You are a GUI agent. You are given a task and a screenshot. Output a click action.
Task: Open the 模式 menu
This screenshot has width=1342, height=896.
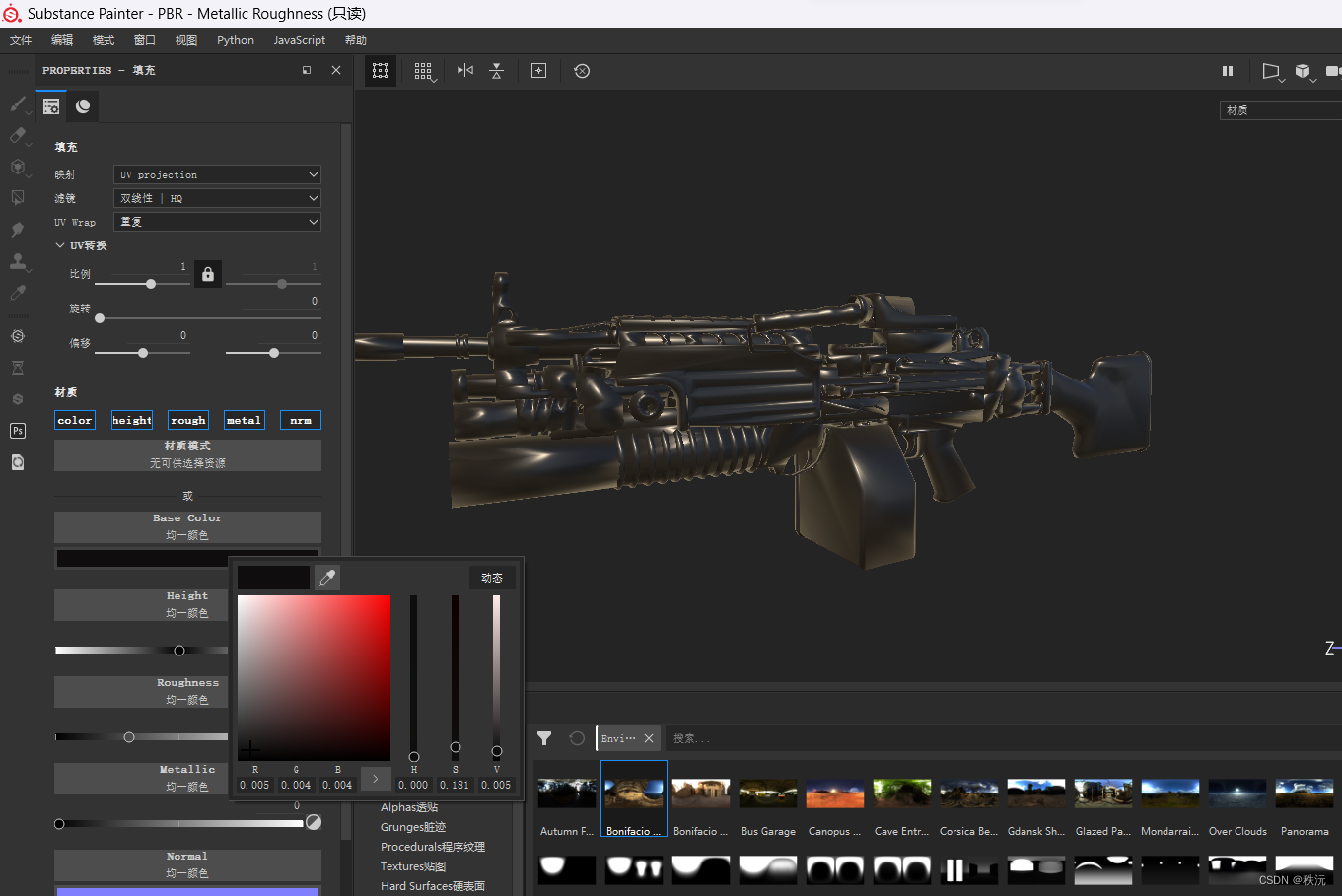(104, 40)
